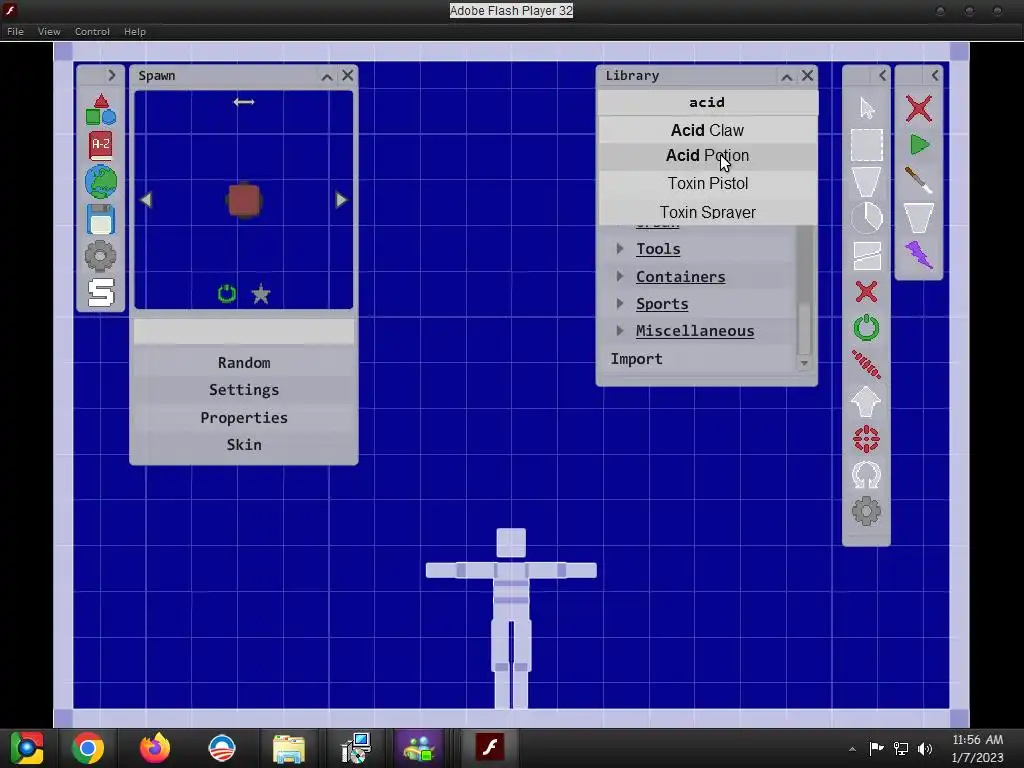The height and width of the screenshot is (768, 1024).
Task: Select the up arrow thruster tool
Action: [x=867, y=401]
